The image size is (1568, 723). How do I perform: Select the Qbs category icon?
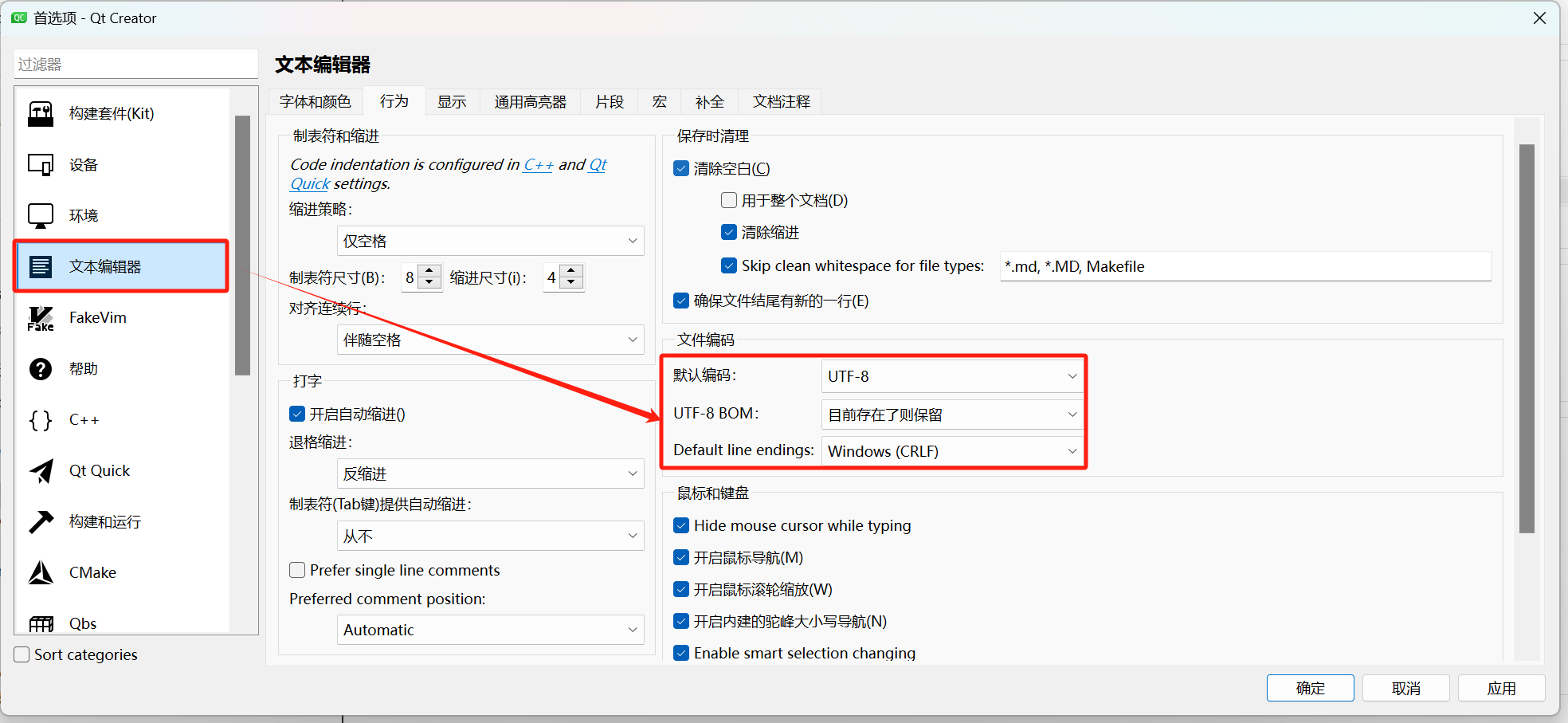(41, 624)
